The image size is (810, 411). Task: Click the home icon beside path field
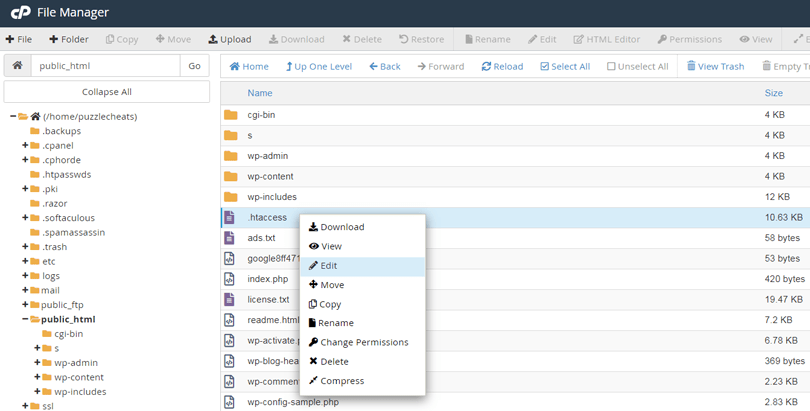18,66
